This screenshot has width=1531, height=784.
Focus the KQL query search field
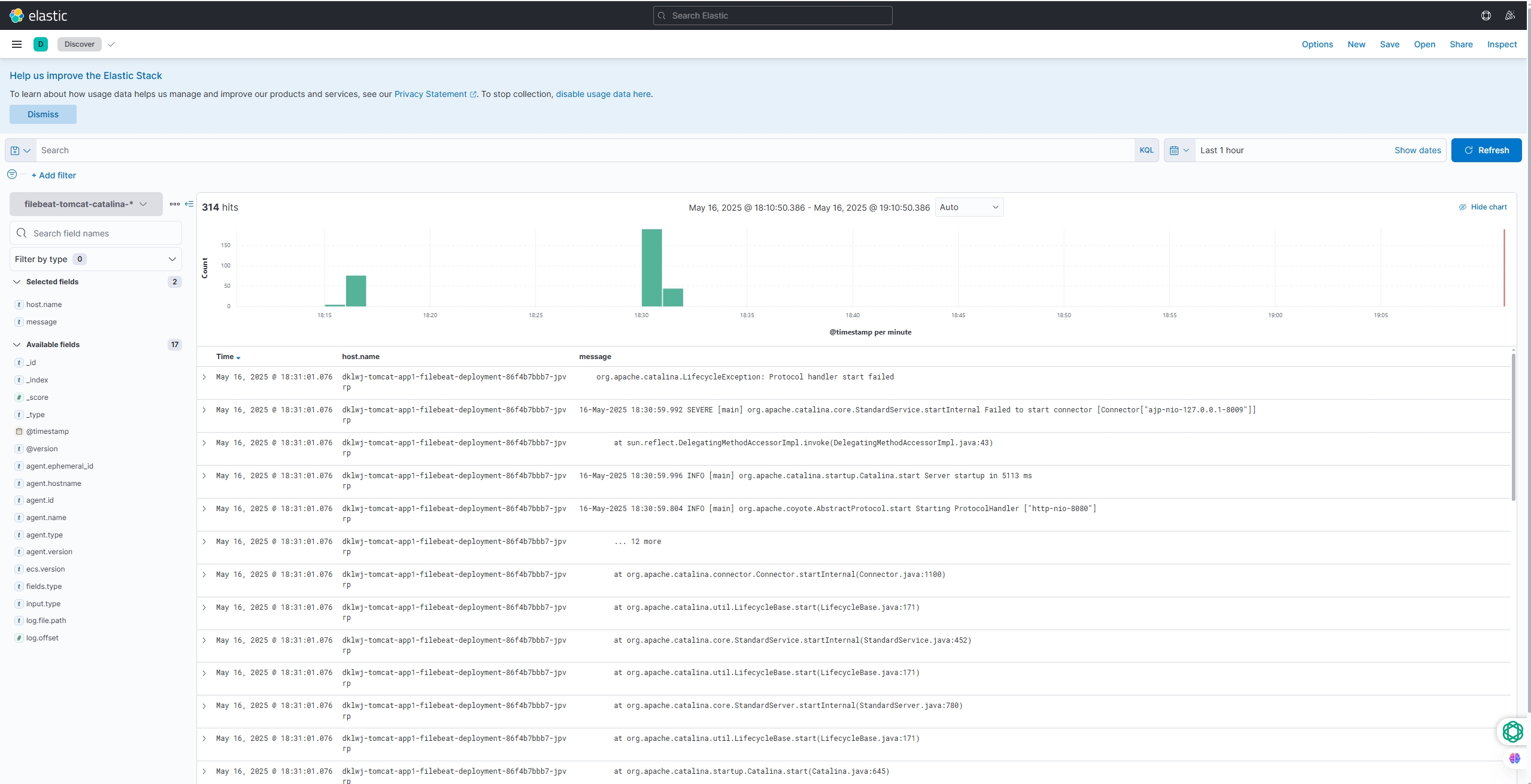click(585, 150)
